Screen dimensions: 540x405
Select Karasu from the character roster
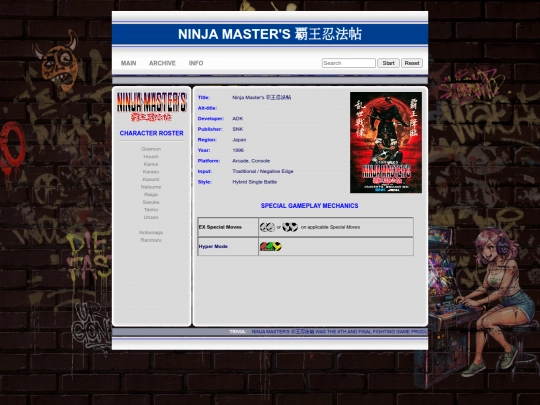[151, 172]
